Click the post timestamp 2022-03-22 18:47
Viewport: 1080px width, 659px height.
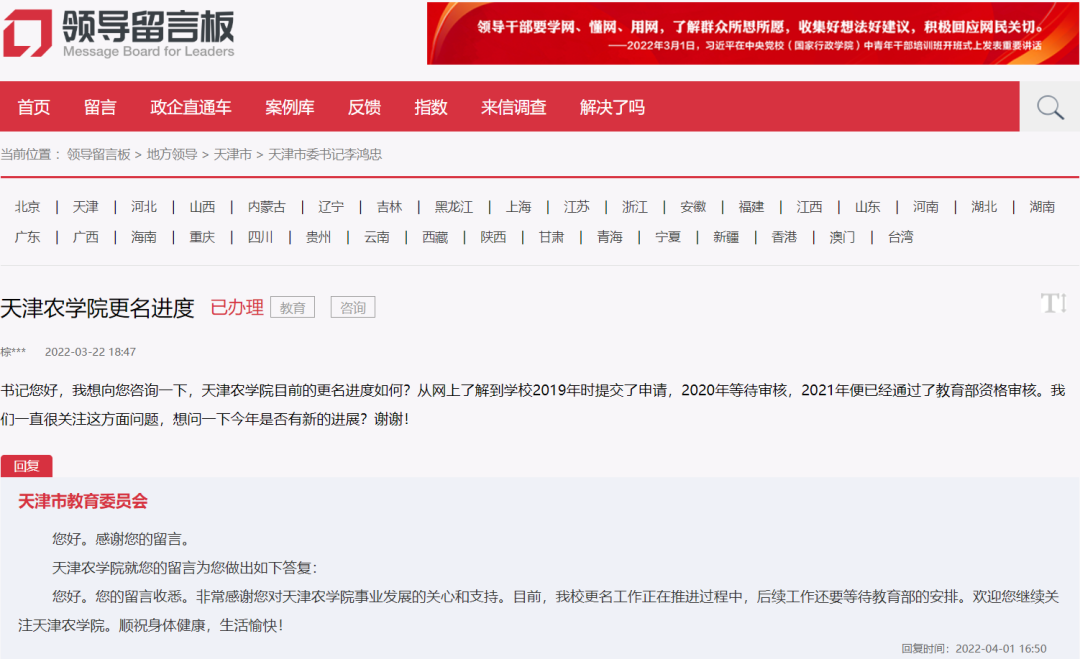(90, 352)
